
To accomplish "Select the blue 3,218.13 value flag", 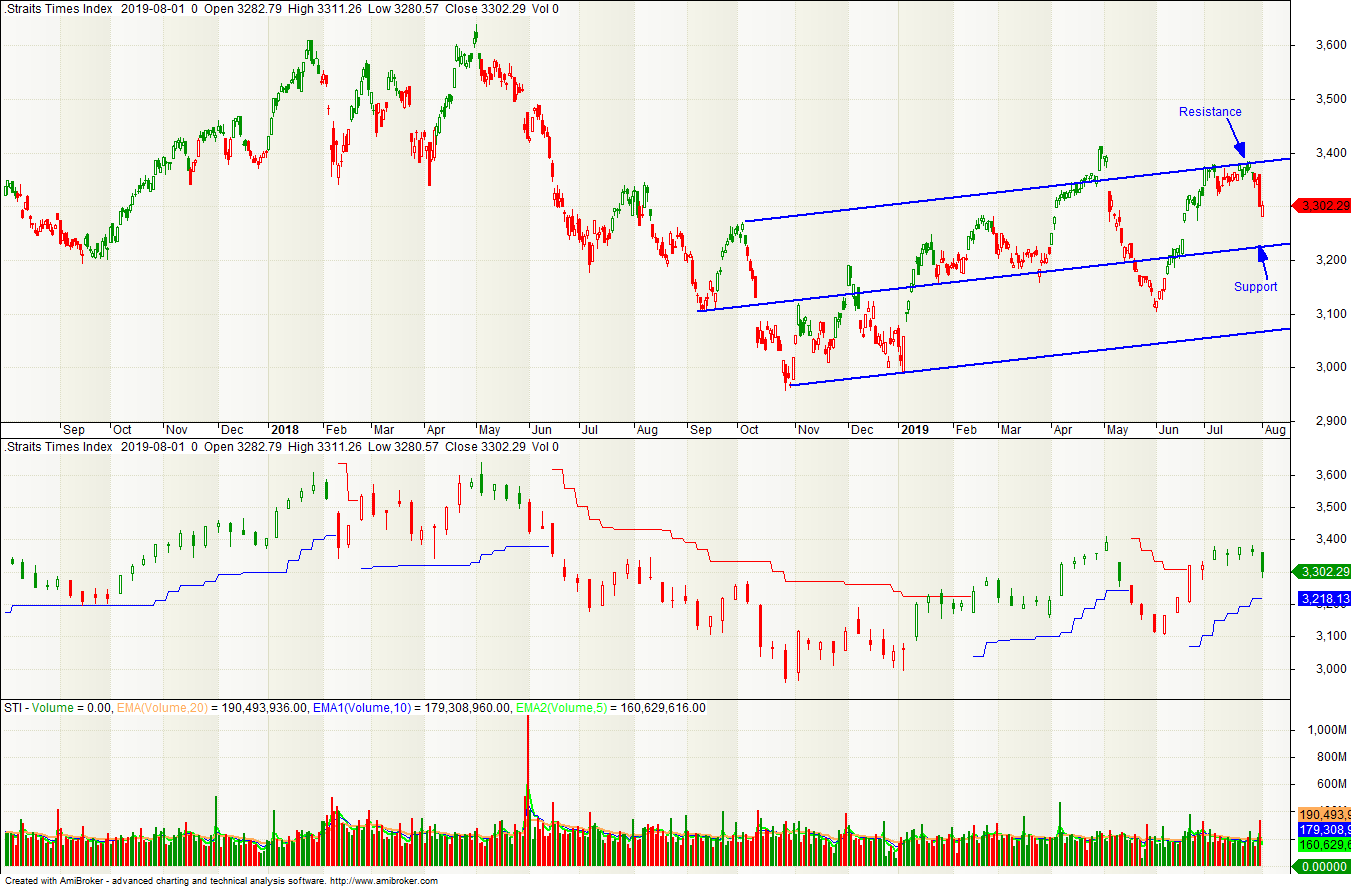I will [1323, 598].
